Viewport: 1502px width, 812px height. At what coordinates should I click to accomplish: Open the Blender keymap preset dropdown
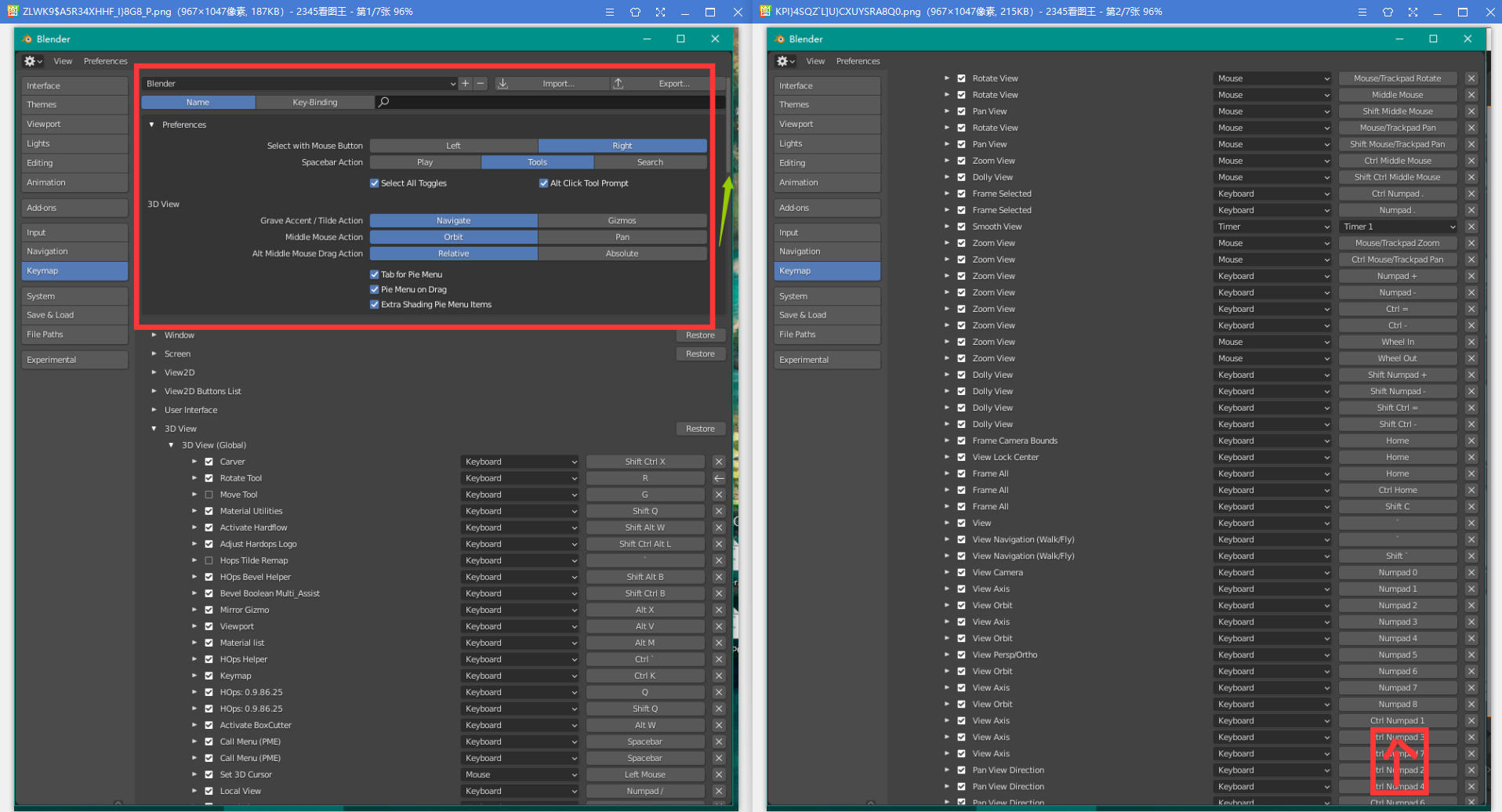(x=299, y=83)
